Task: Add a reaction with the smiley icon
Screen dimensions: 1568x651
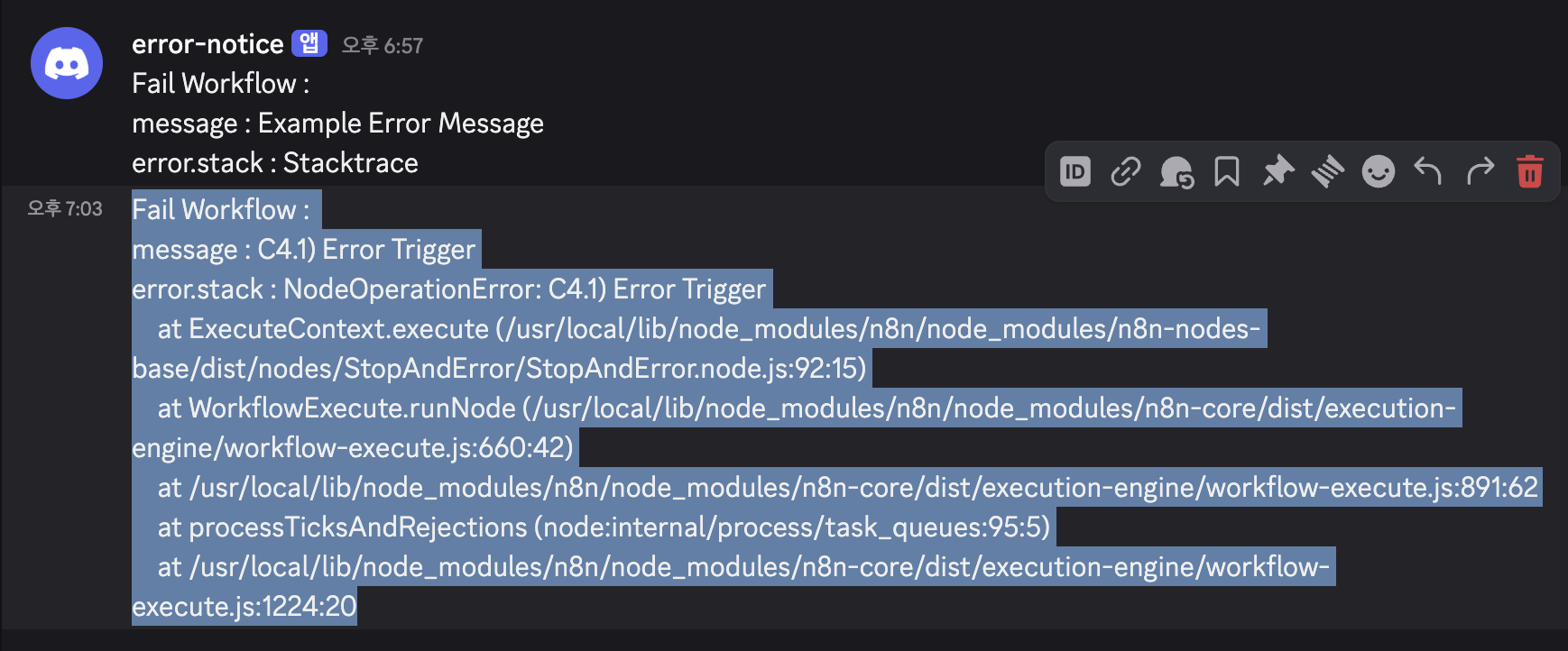Action: tap(1379, 171)
